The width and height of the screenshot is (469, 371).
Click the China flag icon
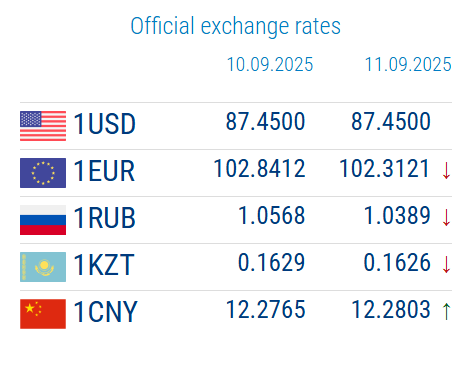pos(43,314)
